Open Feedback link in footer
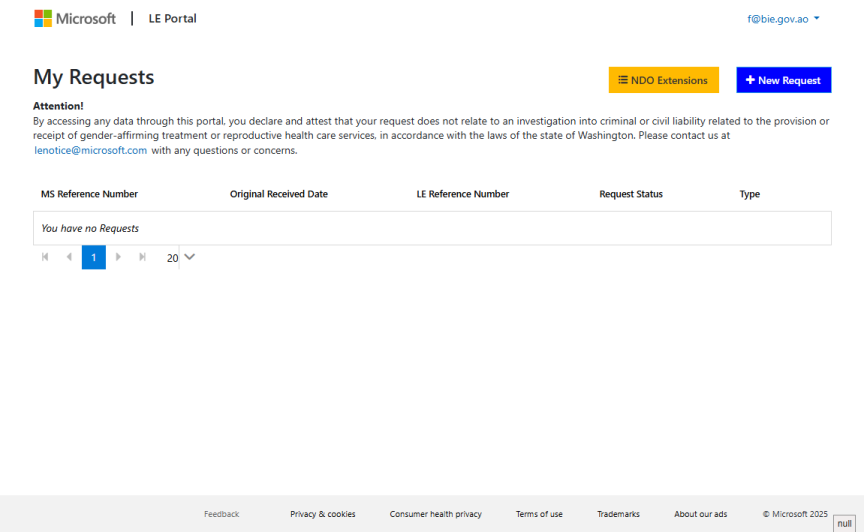The width and height of the screenshot is (864, 532). coord(222,514)
